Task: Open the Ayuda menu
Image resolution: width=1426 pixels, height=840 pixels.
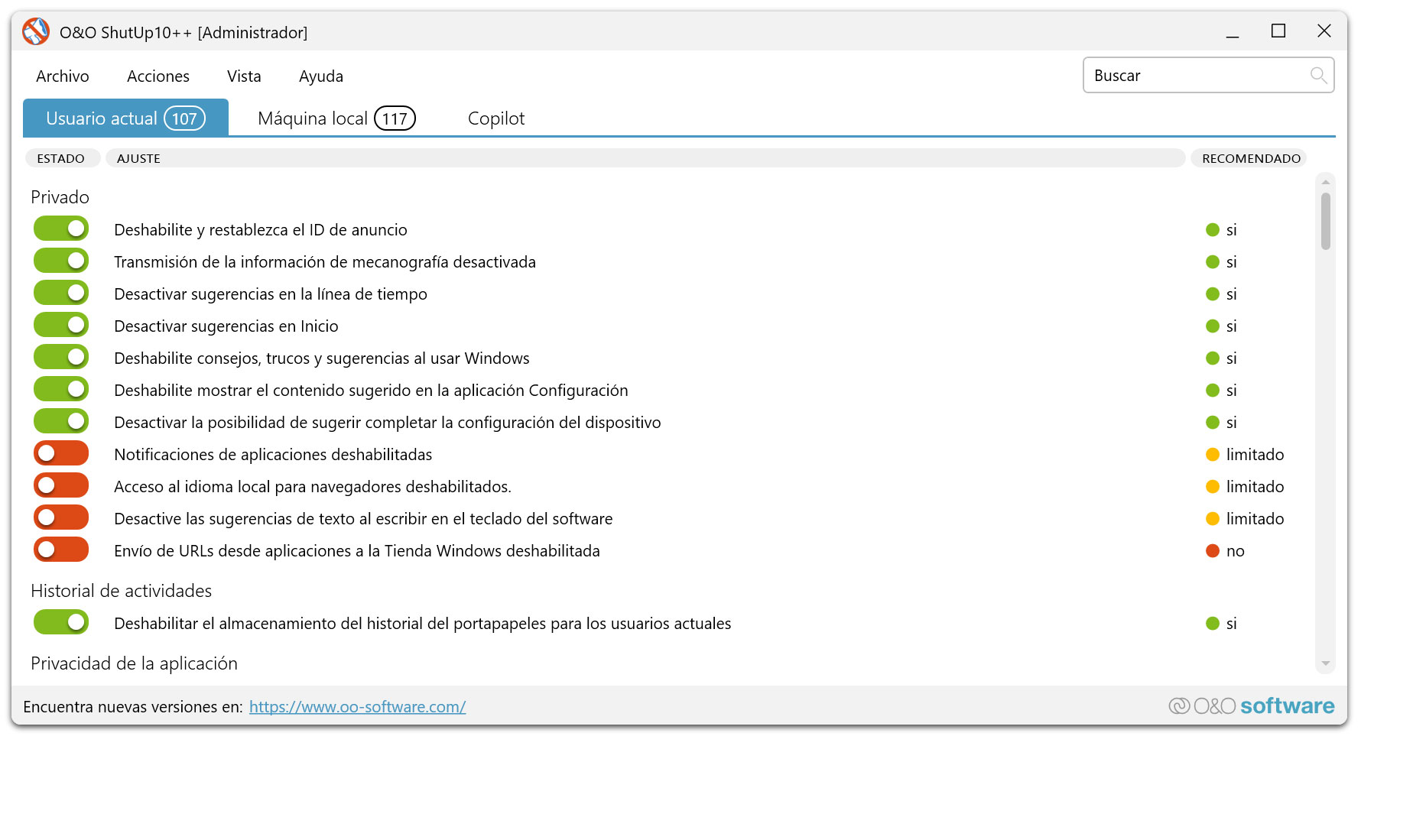Action: pos(320,76)
